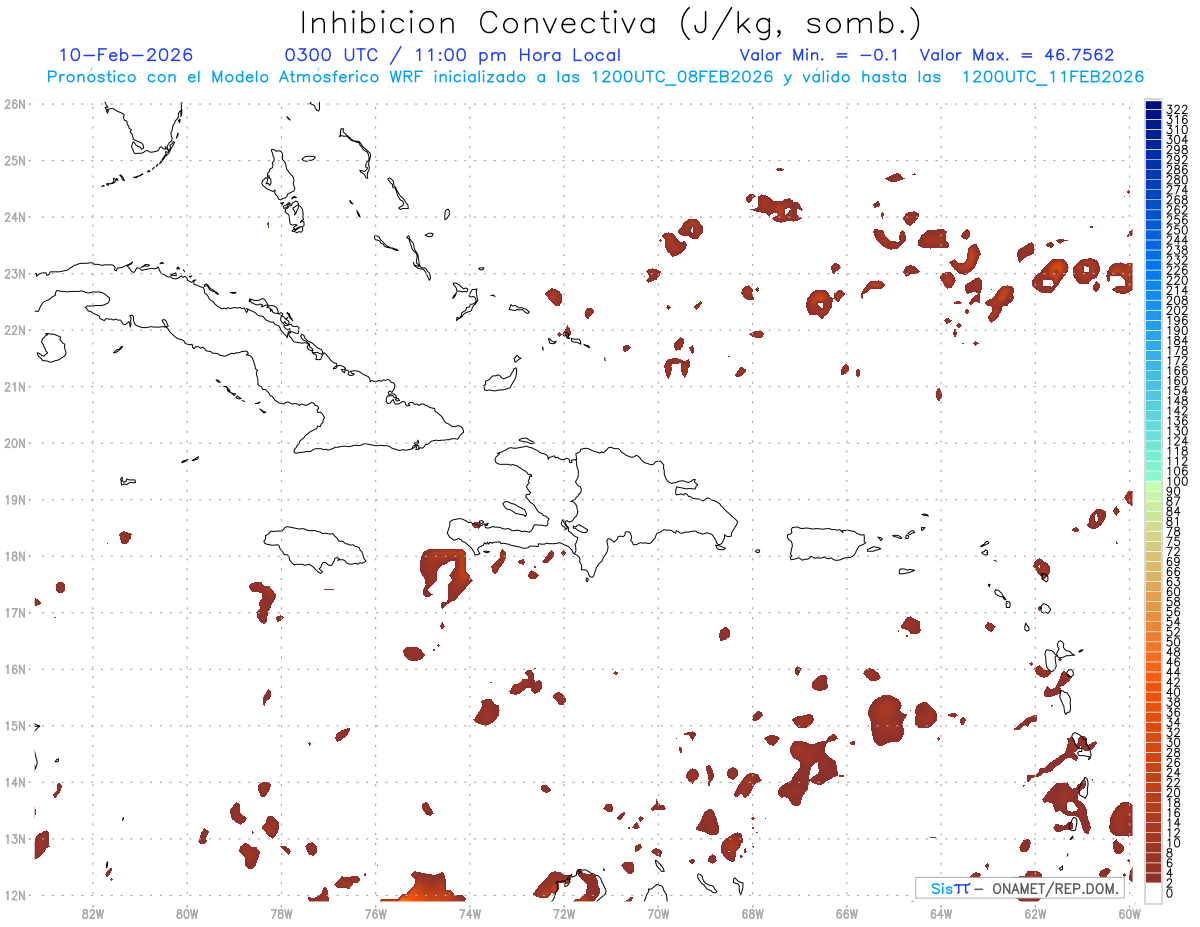1200x927 pixels.
Task: Click the Jamaica island outline
Action: (x=314, y=548)
